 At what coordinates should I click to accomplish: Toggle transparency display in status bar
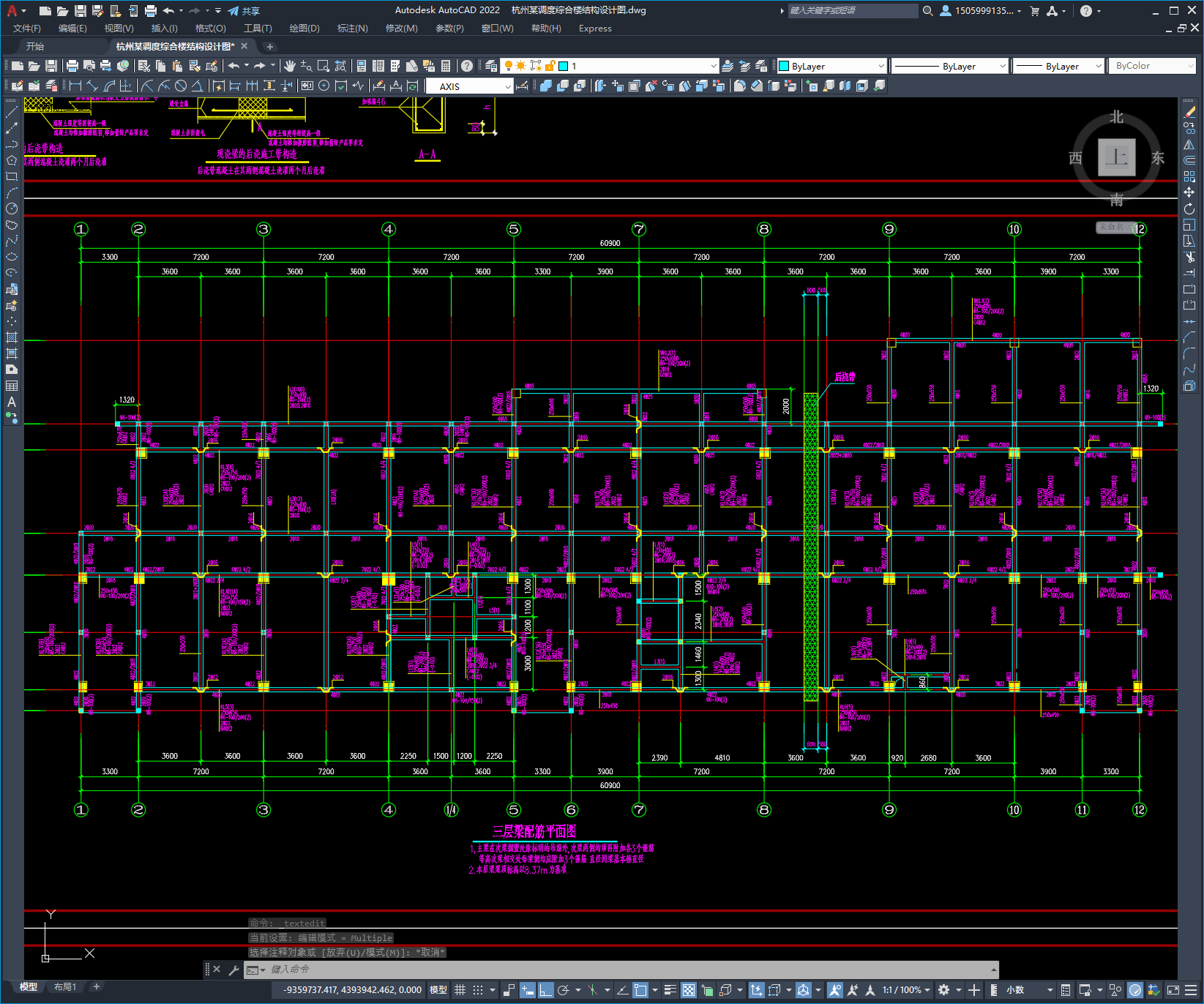[689, 990]
